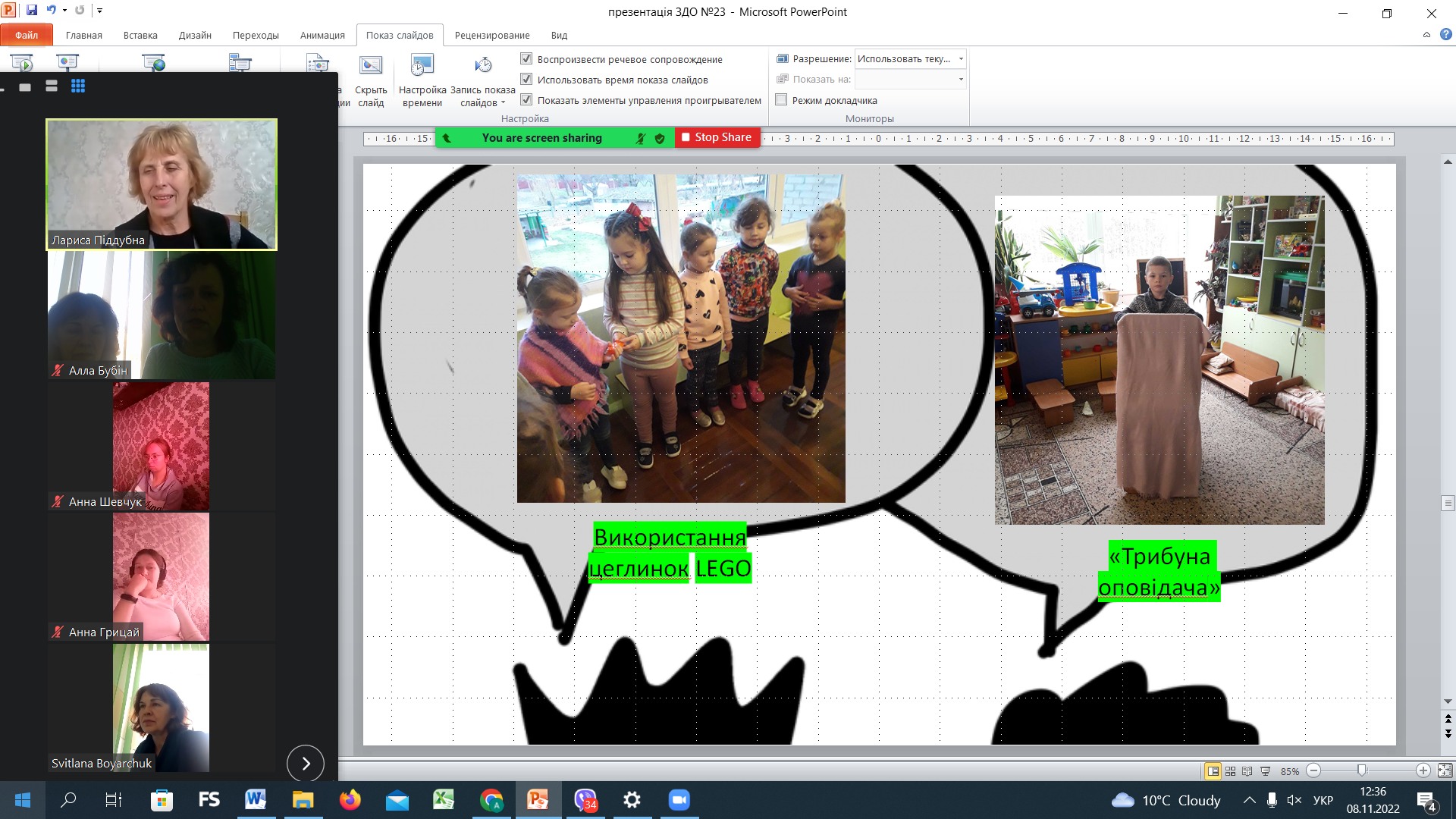The image size is (1456, 819).
Task: Click zoom in plus button
Action: (1423, 770)
